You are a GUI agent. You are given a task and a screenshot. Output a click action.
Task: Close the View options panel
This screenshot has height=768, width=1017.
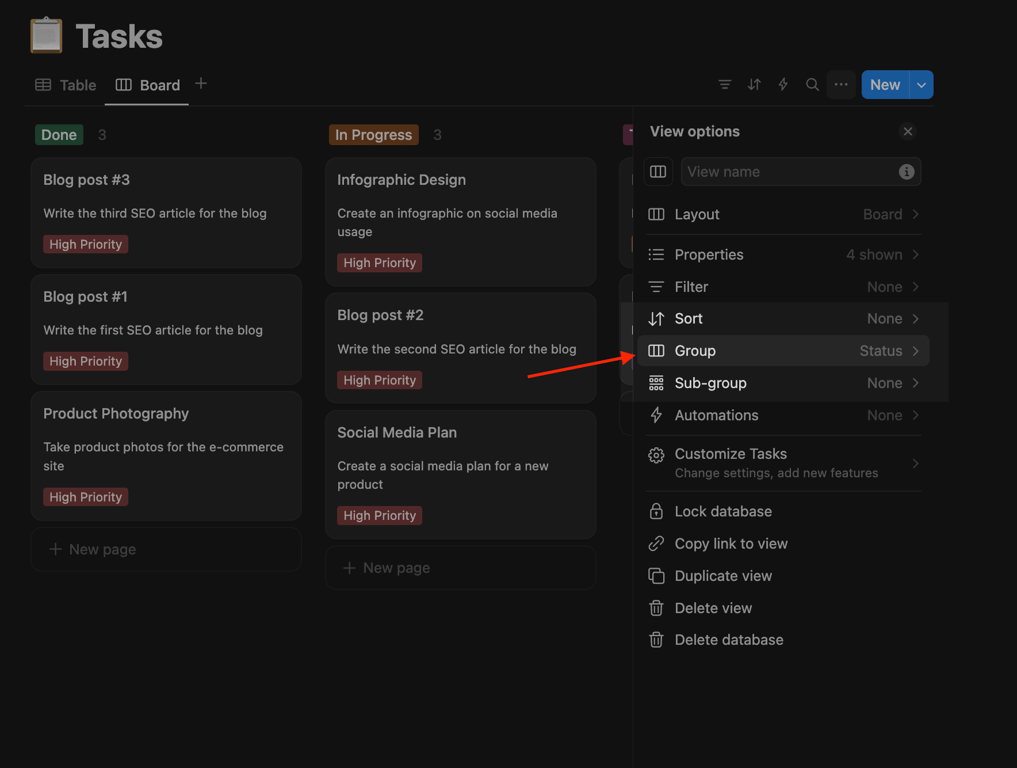(x=907, y=132)
